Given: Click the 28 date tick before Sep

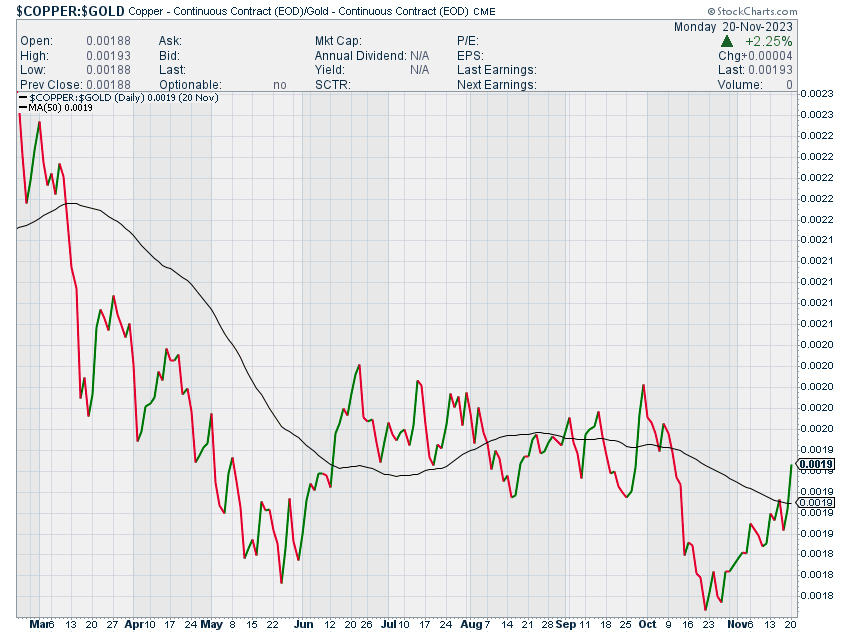Looking at the screenshot, I should [548, 624].
